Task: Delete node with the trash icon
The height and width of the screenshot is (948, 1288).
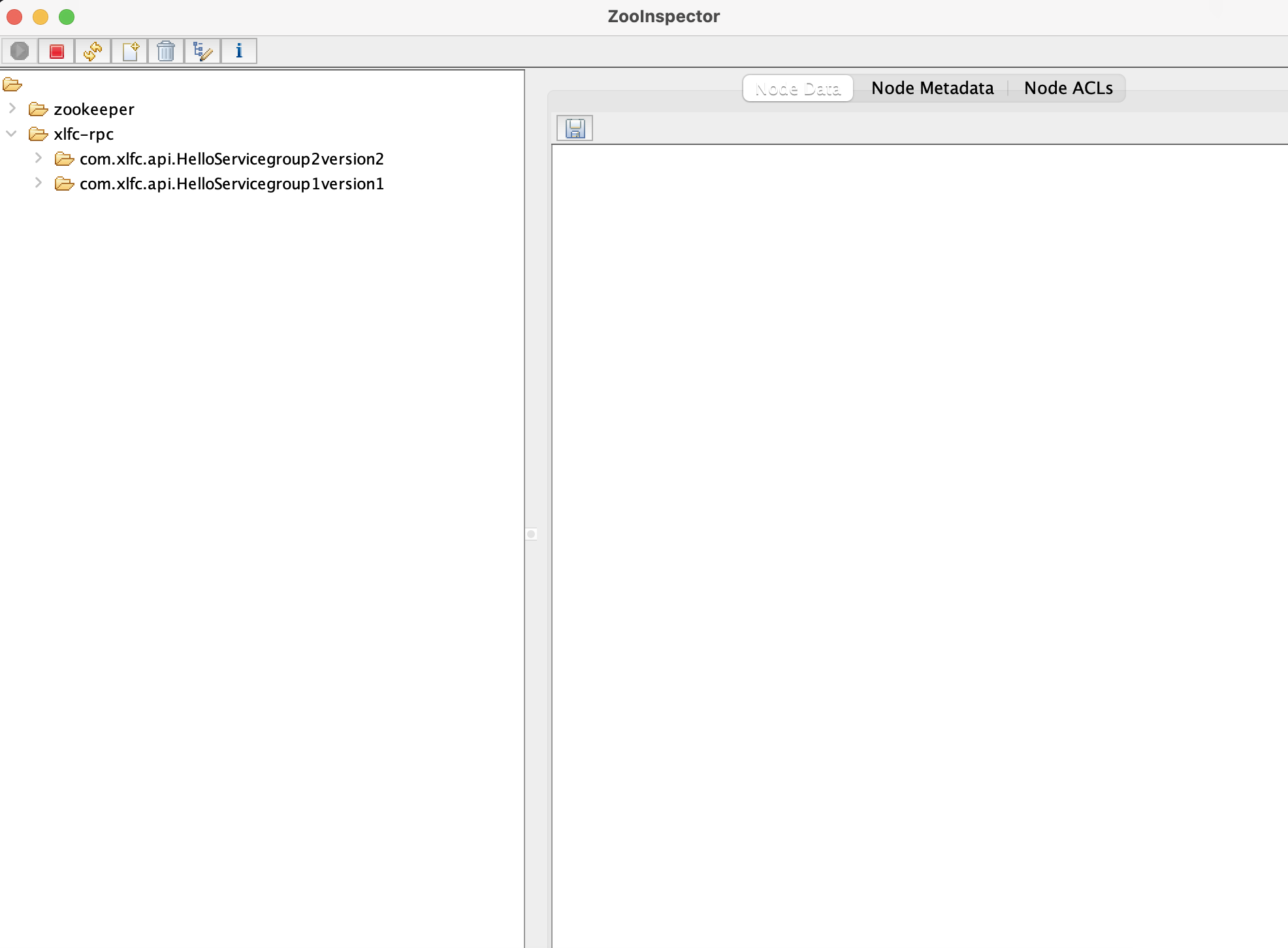Action: coord(166,51)
